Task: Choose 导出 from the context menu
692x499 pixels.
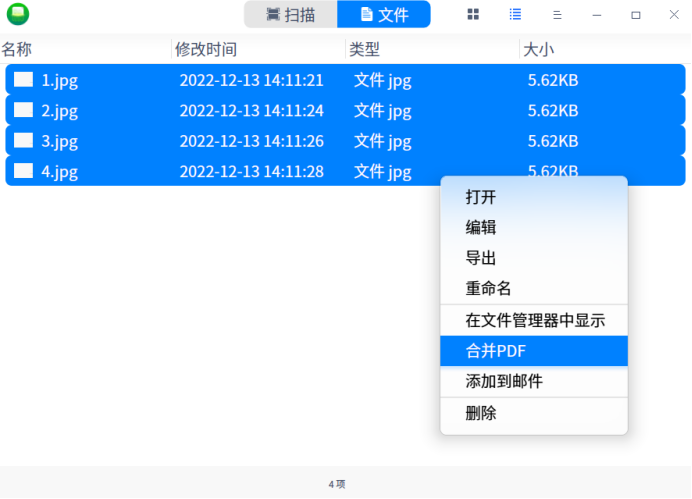Action: click(x=534, y=258)
